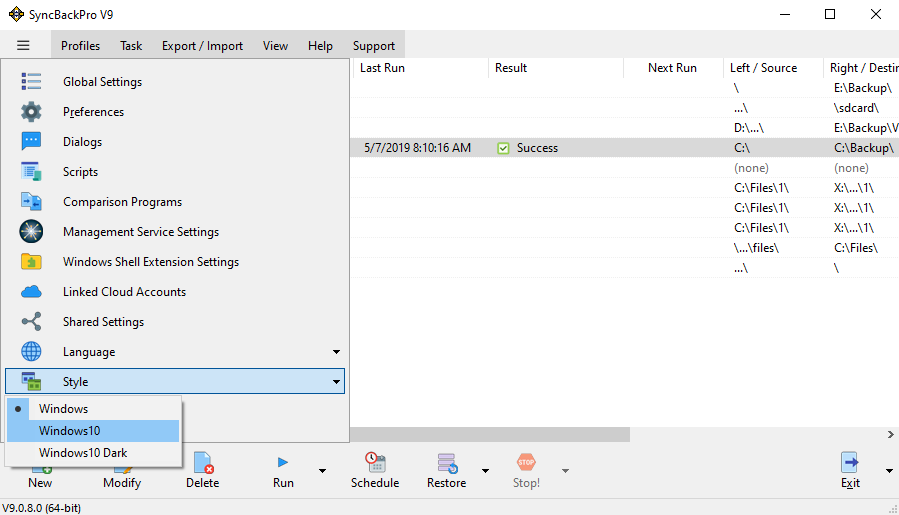This screenshot has height=515, width=899.
Task: Open the Export / Import menu
Action: (202, 45)
